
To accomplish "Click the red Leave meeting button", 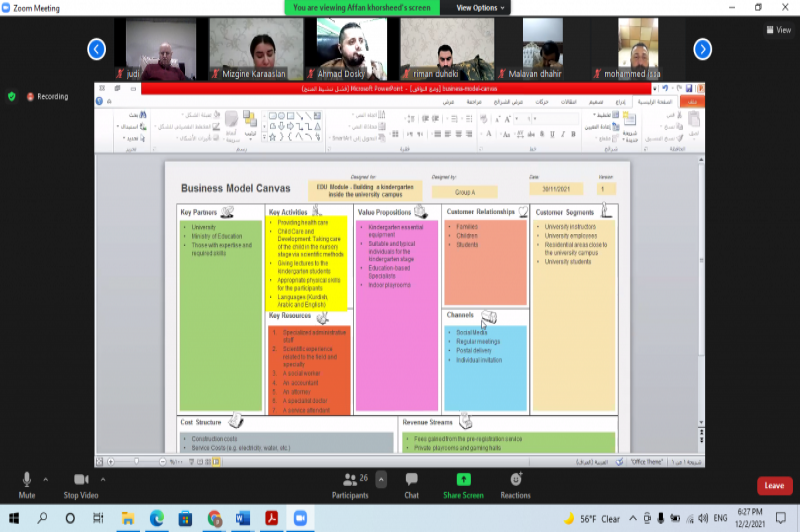I will click(773, 485).
